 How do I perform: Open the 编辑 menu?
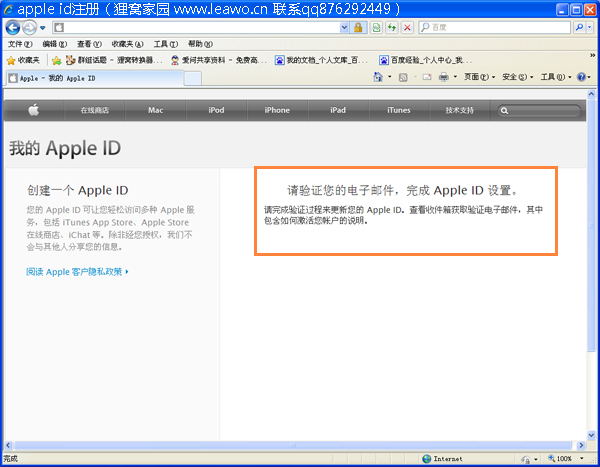55,44
